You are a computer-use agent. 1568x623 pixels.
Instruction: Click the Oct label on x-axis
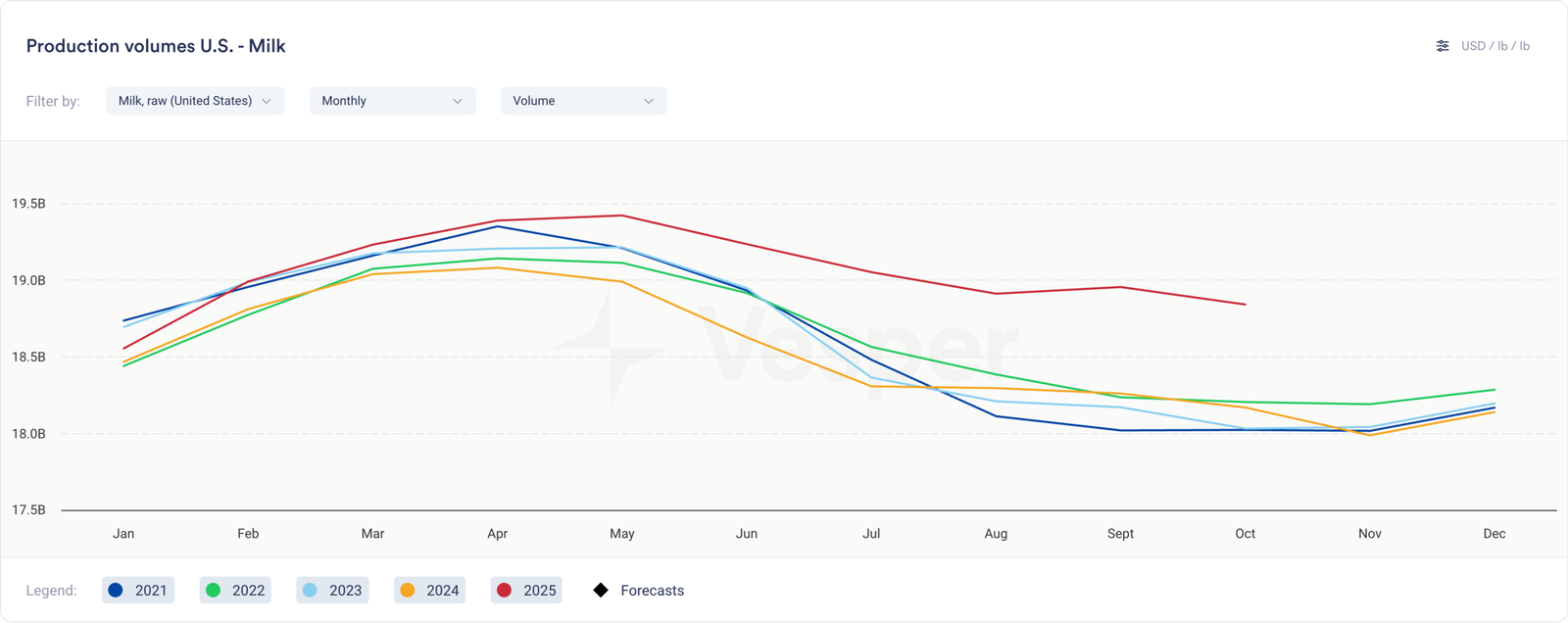(x=1245, y=534)
